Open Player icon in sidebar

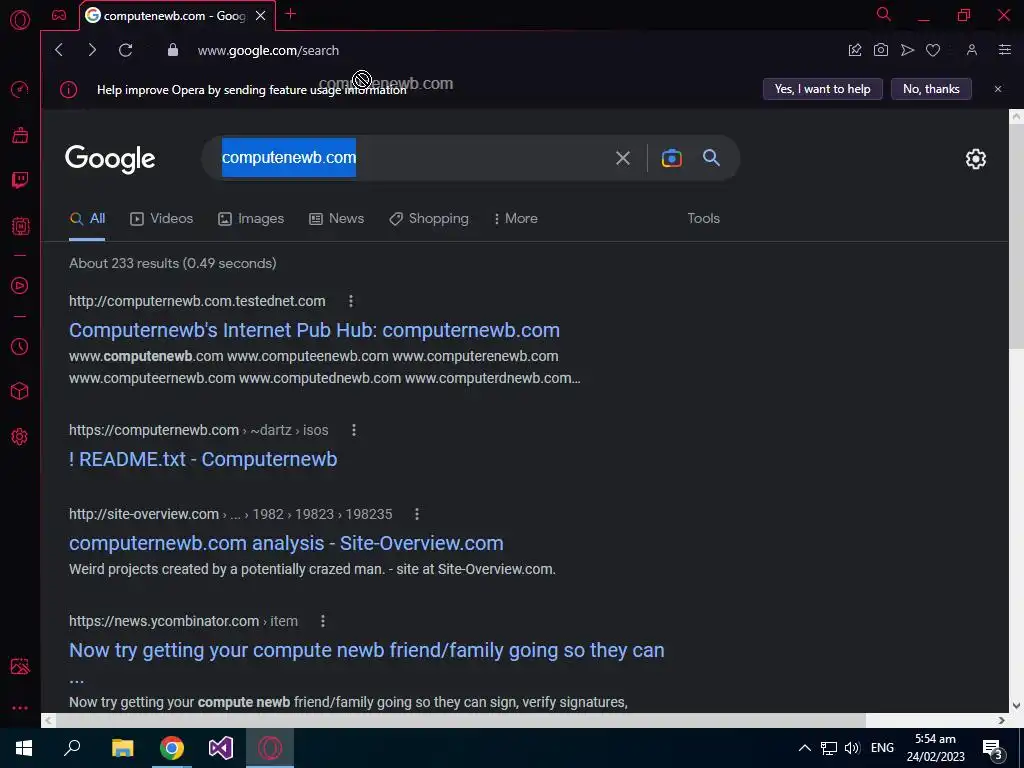pos(20,285)
